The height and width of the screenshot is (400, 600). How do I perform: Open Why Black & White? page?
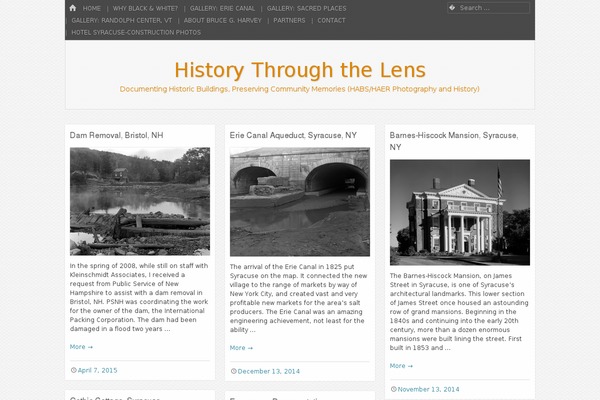[145, 8]
